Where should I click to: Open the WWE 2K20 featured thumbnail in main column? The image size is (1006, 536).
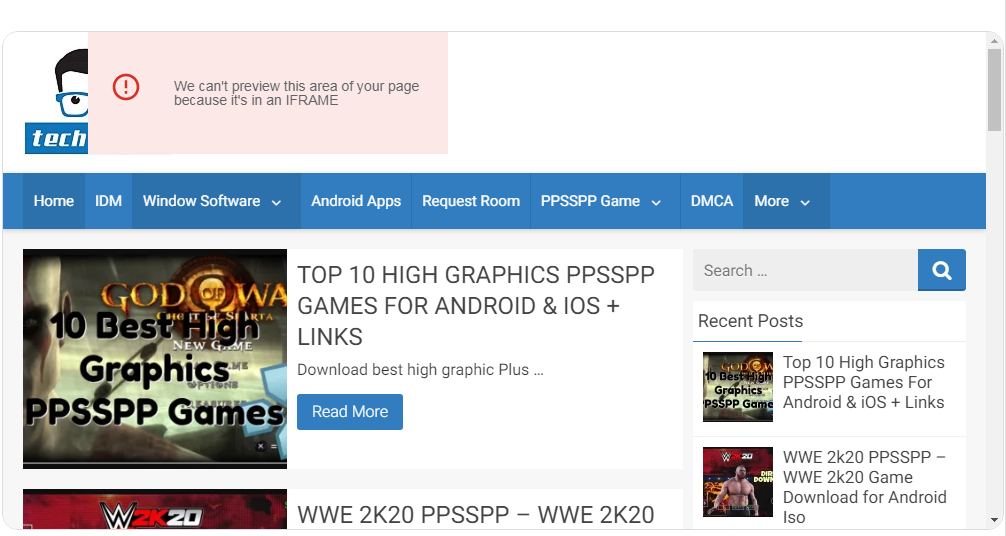(x=155, y=510)
